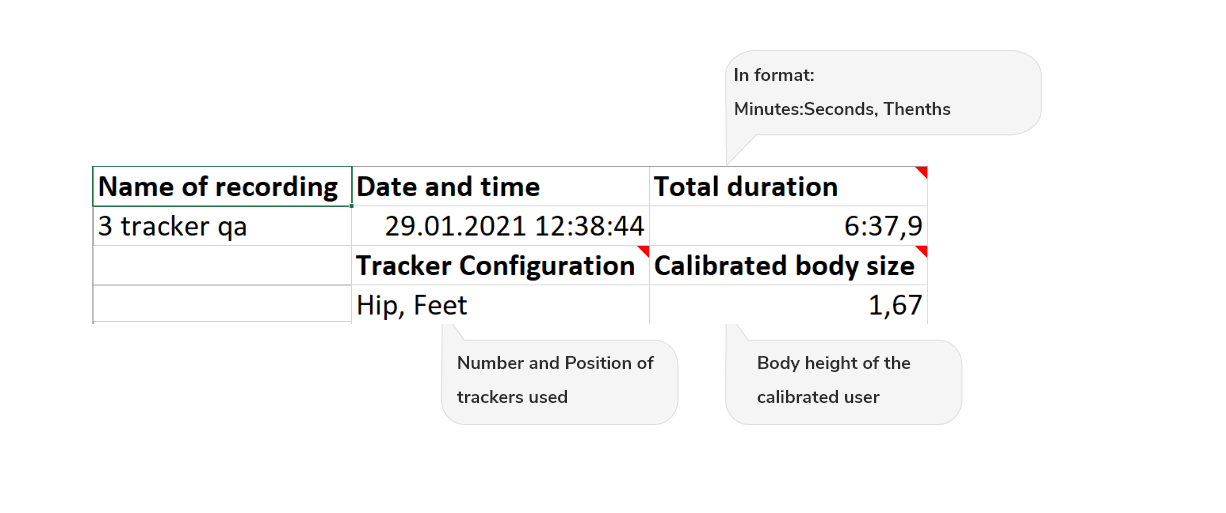Click the 'Number and Position of trackers used' comment
1226x513 pixels.
click(556, 380)
